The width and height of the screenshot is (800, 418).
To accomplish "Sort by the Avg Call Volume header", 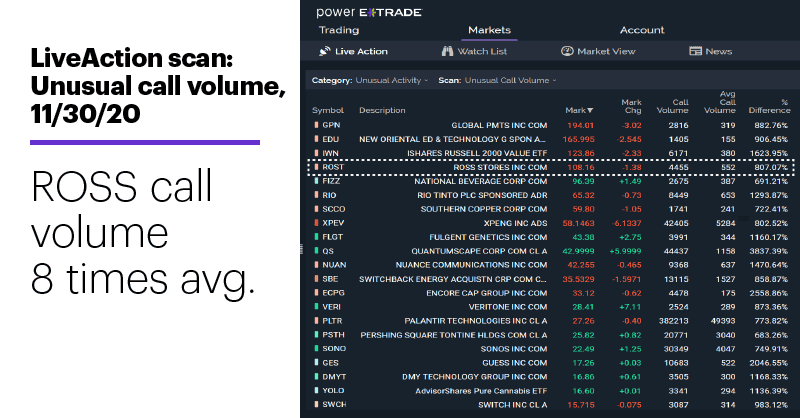I will click(x=720, y=102).
